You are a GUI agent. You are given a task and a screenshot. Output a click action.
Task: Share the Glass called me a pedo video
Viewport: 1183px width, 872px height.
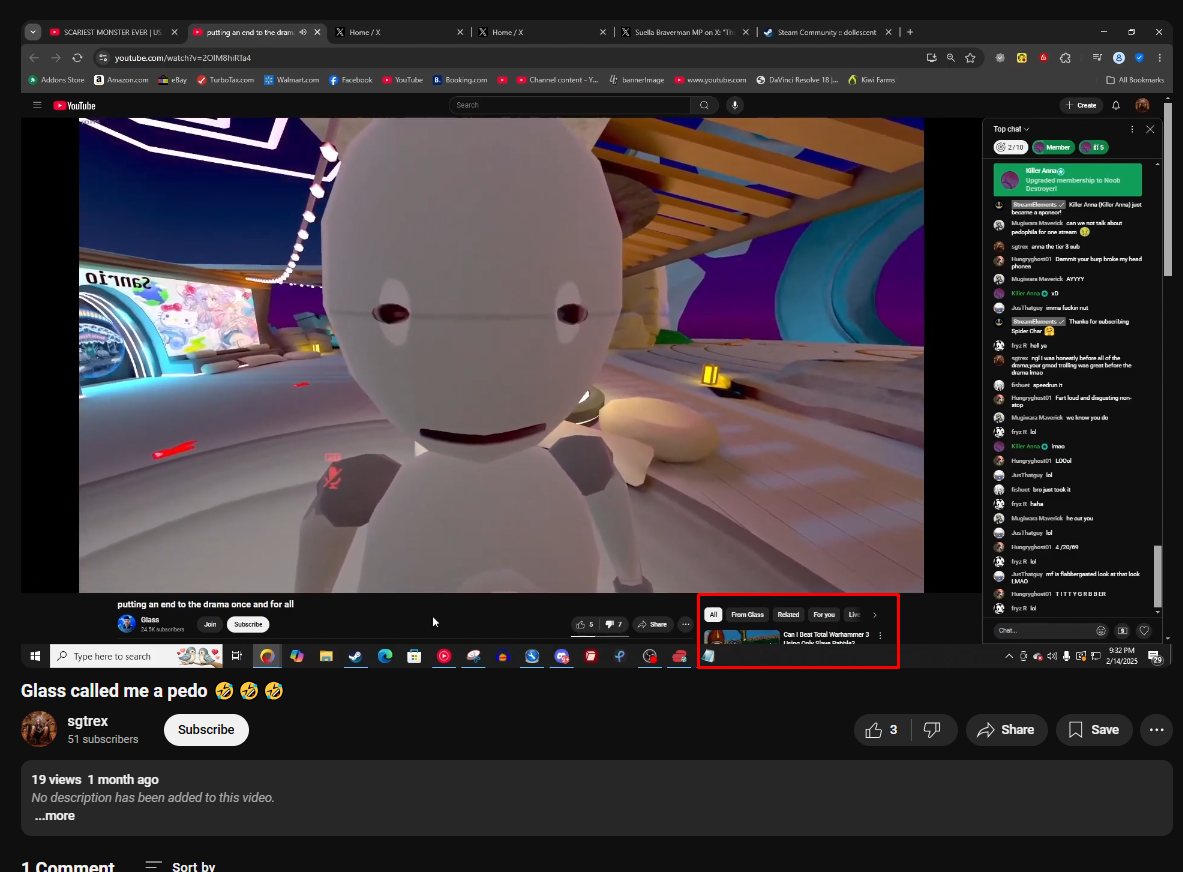pyautogui.click(x=1006, y=730)
